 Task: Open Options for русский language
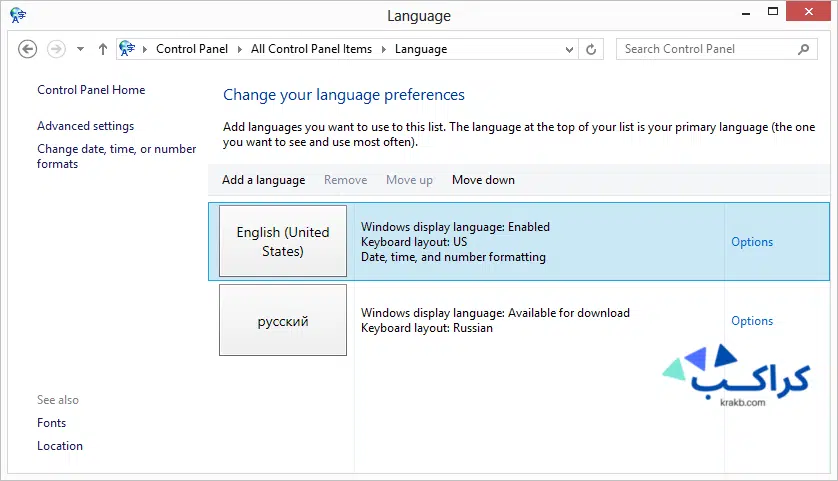752,321
